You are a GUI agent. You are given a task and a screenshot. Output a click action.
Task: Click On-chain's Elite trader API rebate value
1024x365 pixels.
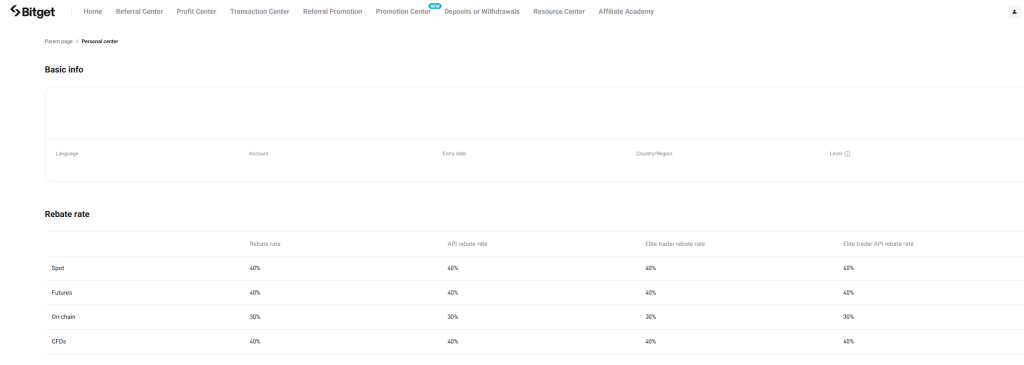tap(848, 317)
